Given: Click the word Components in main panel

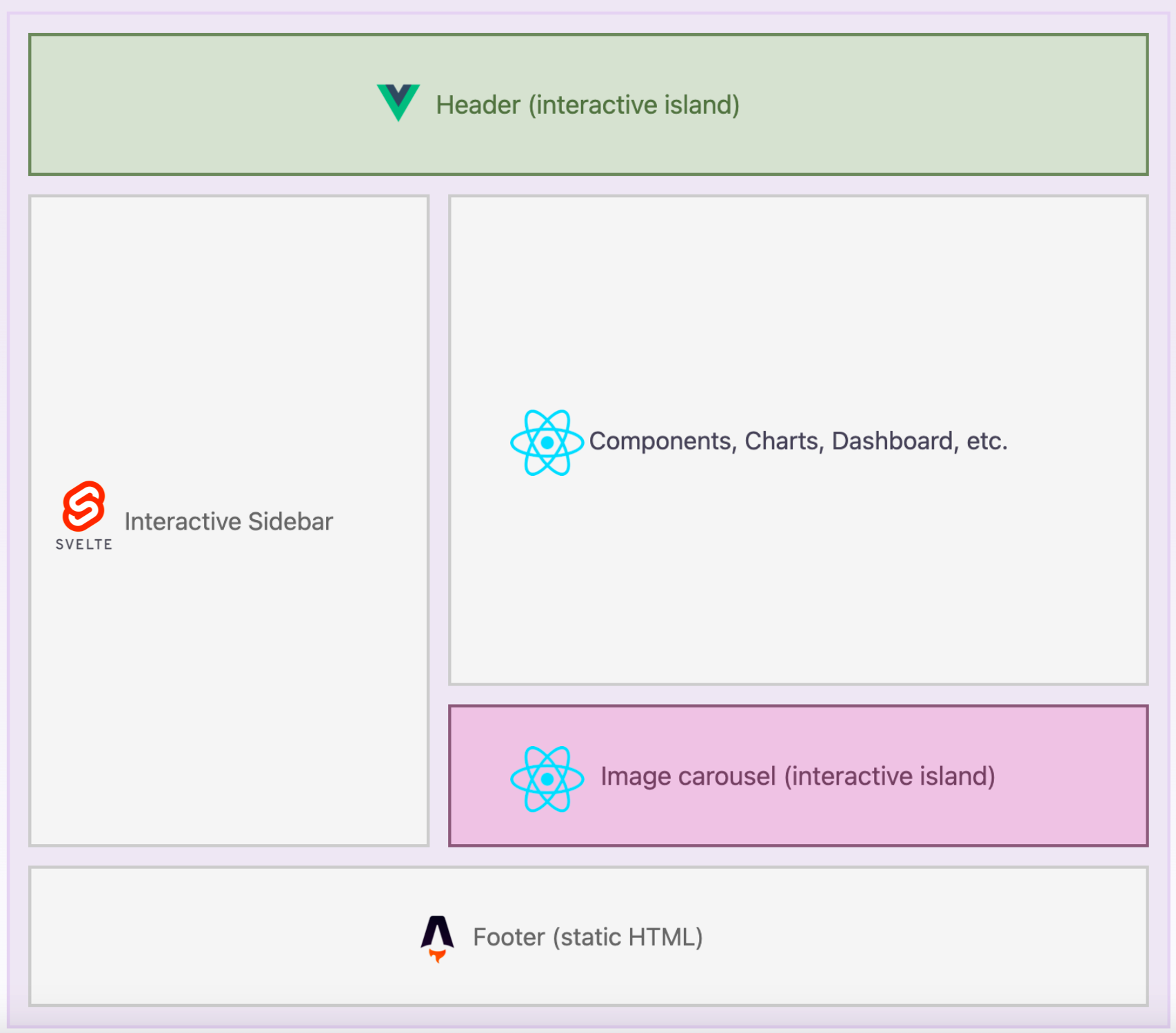Looking at the screenshot, I should [662, 441].
